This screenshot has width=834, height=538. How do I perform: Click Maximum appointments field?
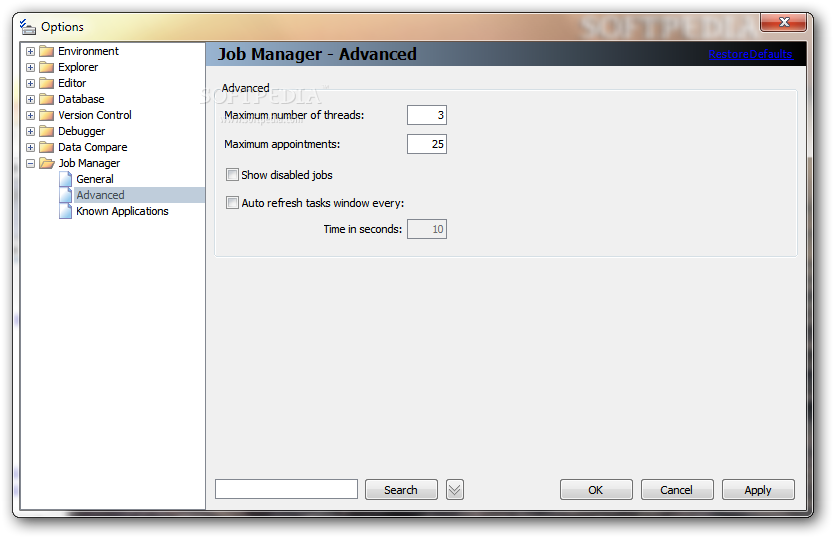coord(427,144)
